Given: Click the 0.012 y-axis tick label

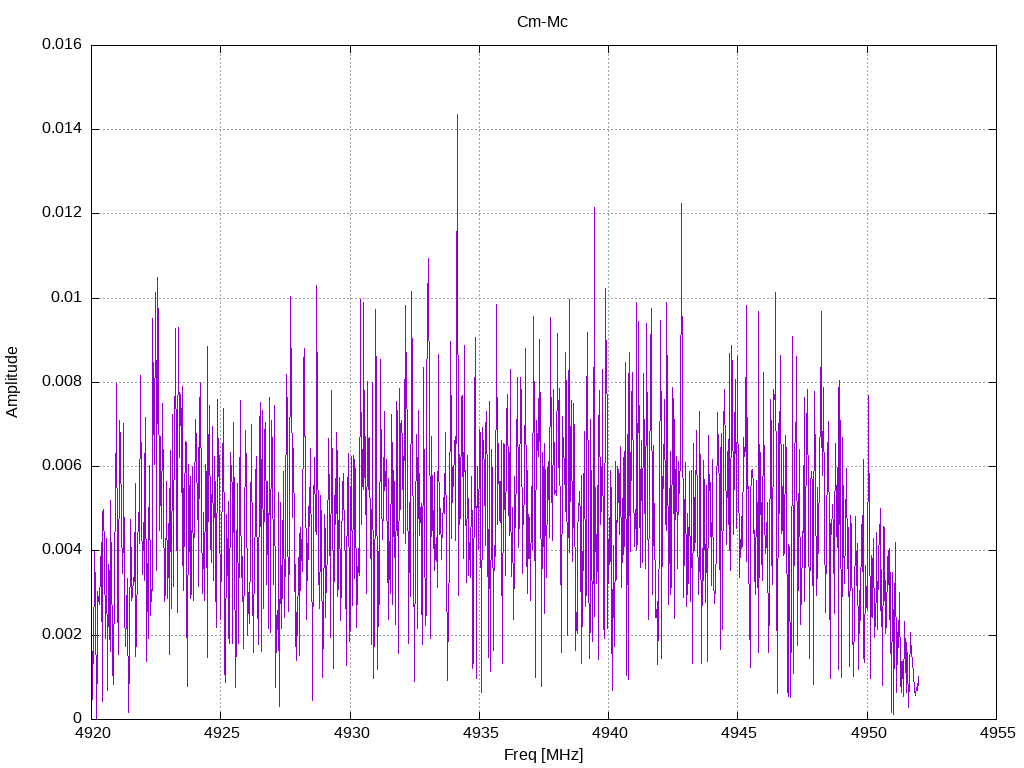Looking at the screenshot, I should (62, 213).
